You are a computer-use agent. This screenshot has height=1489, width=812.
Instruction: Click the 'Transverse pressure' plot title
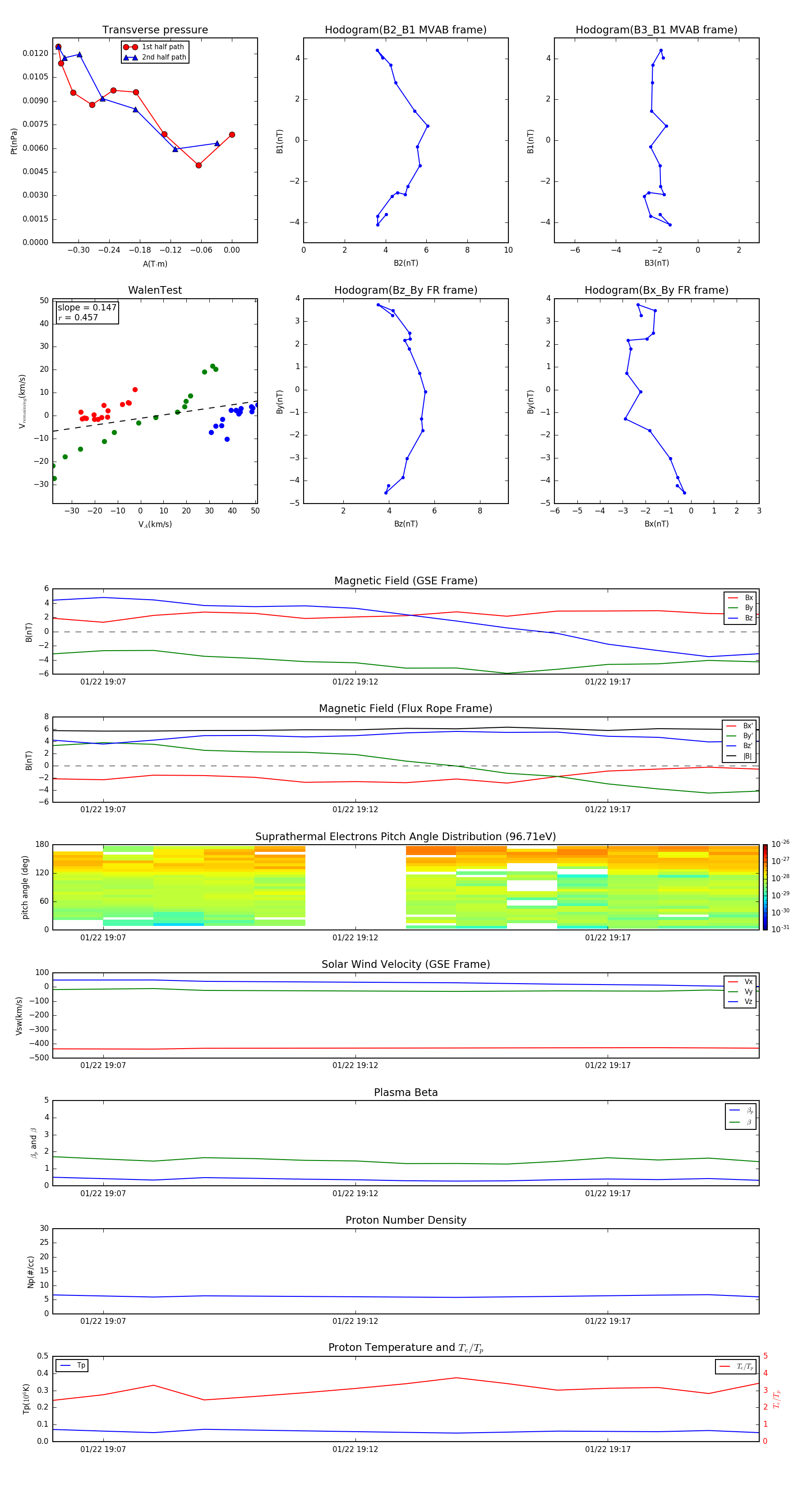pyautogui.click(x=155, y=29)
